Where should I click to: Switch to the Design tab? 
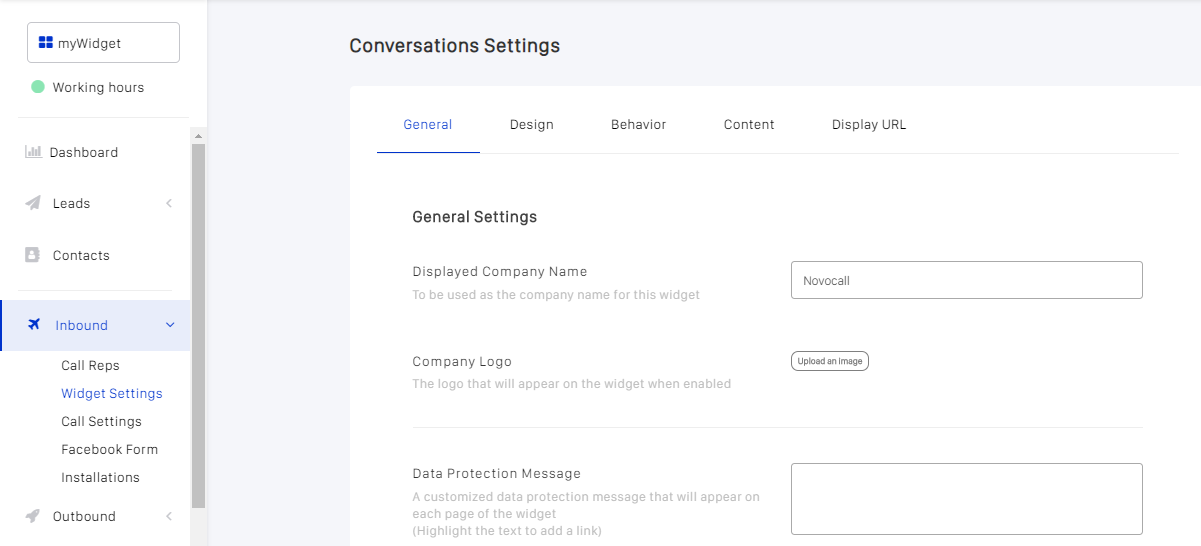click(531, 125)
